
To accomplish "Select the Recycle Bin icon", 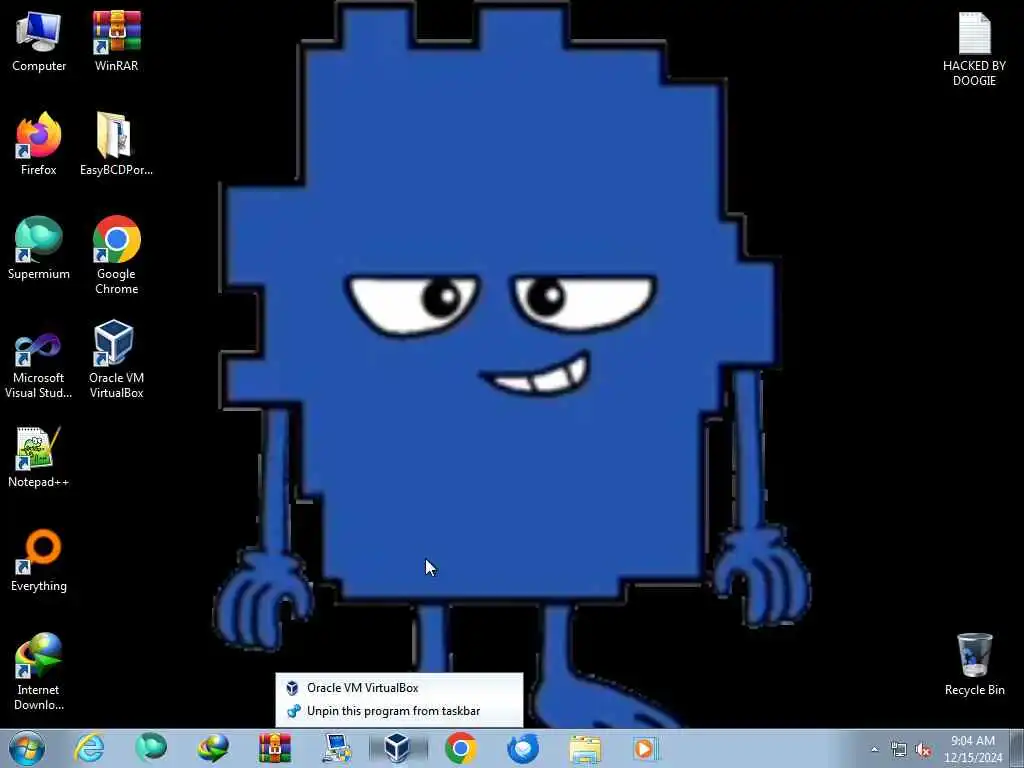I will coord(974,664).
